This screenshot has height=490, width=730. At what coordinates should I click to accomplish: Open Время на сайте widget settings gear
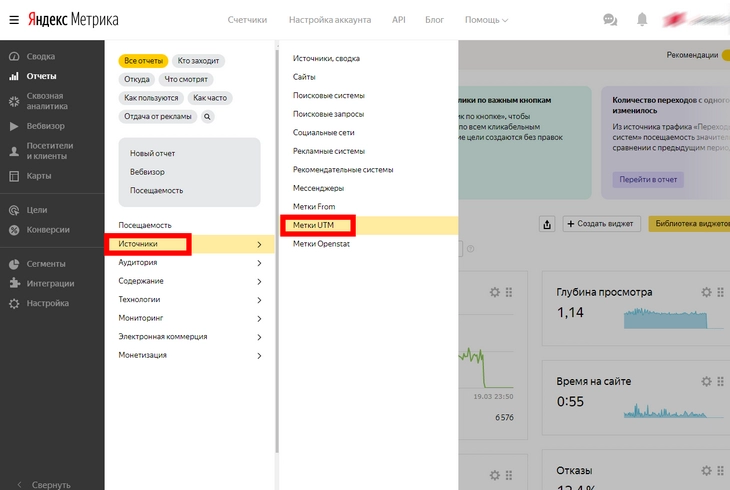pos(706,381)
